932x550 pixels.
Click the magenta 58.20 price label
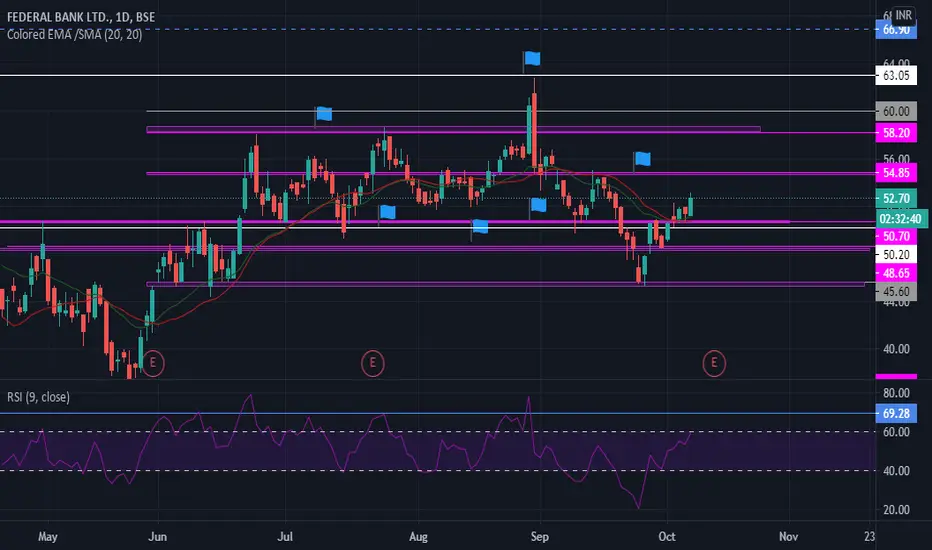pos(896,133)
